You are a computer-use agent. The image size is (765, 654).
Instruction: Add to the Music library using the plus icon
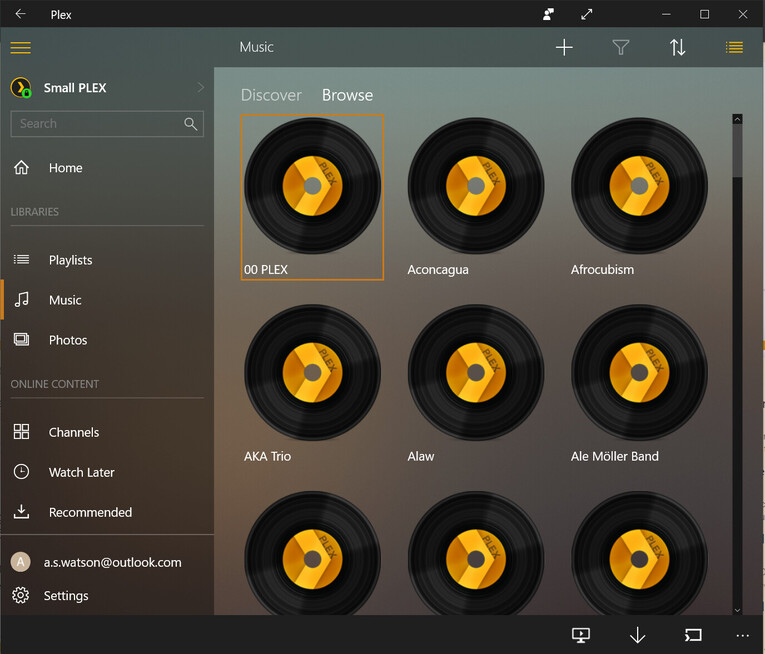[564, 47]
